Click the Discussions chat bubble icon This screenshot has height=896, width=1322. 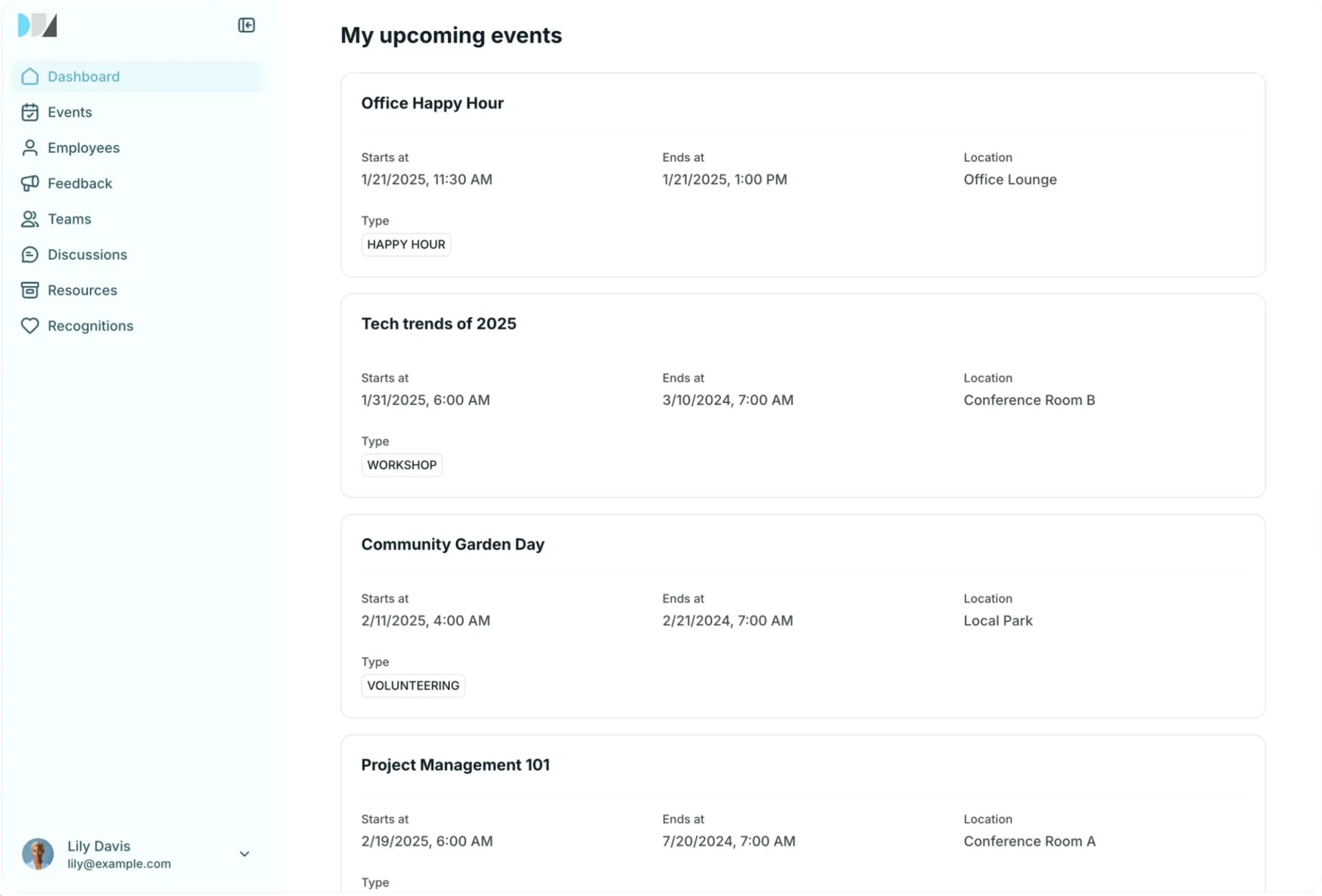[x=30, y=254]
